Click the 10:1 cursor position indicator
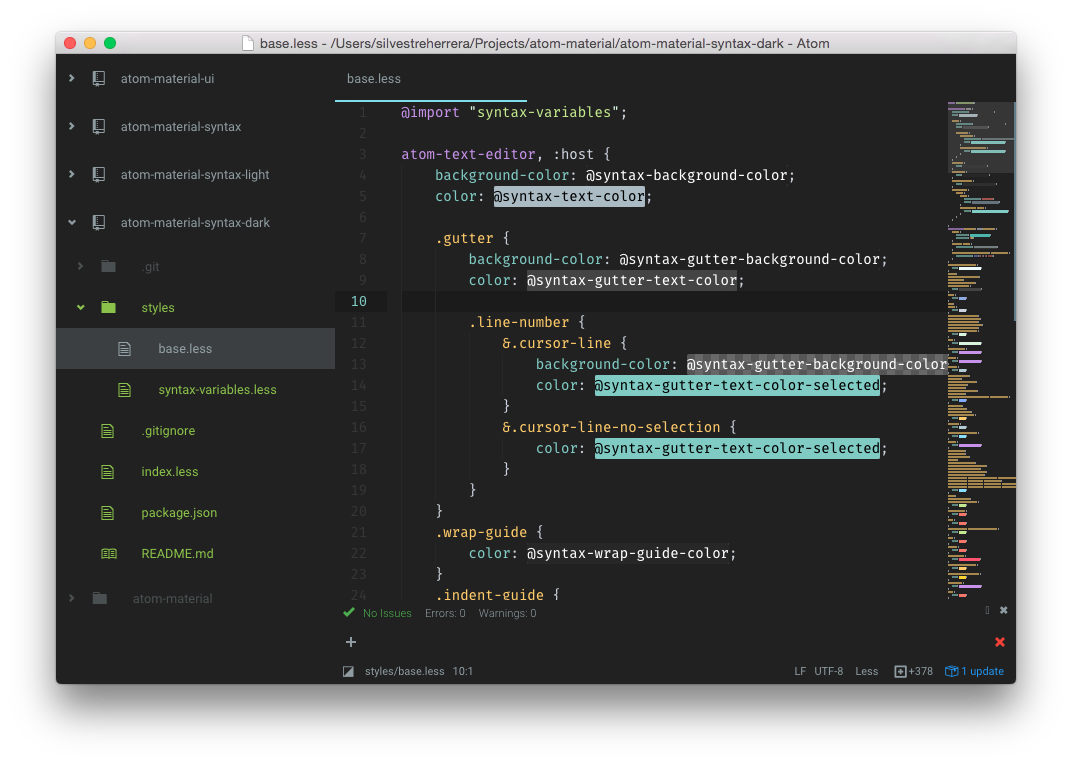1072x764 pixels. [x=463, y=672]
